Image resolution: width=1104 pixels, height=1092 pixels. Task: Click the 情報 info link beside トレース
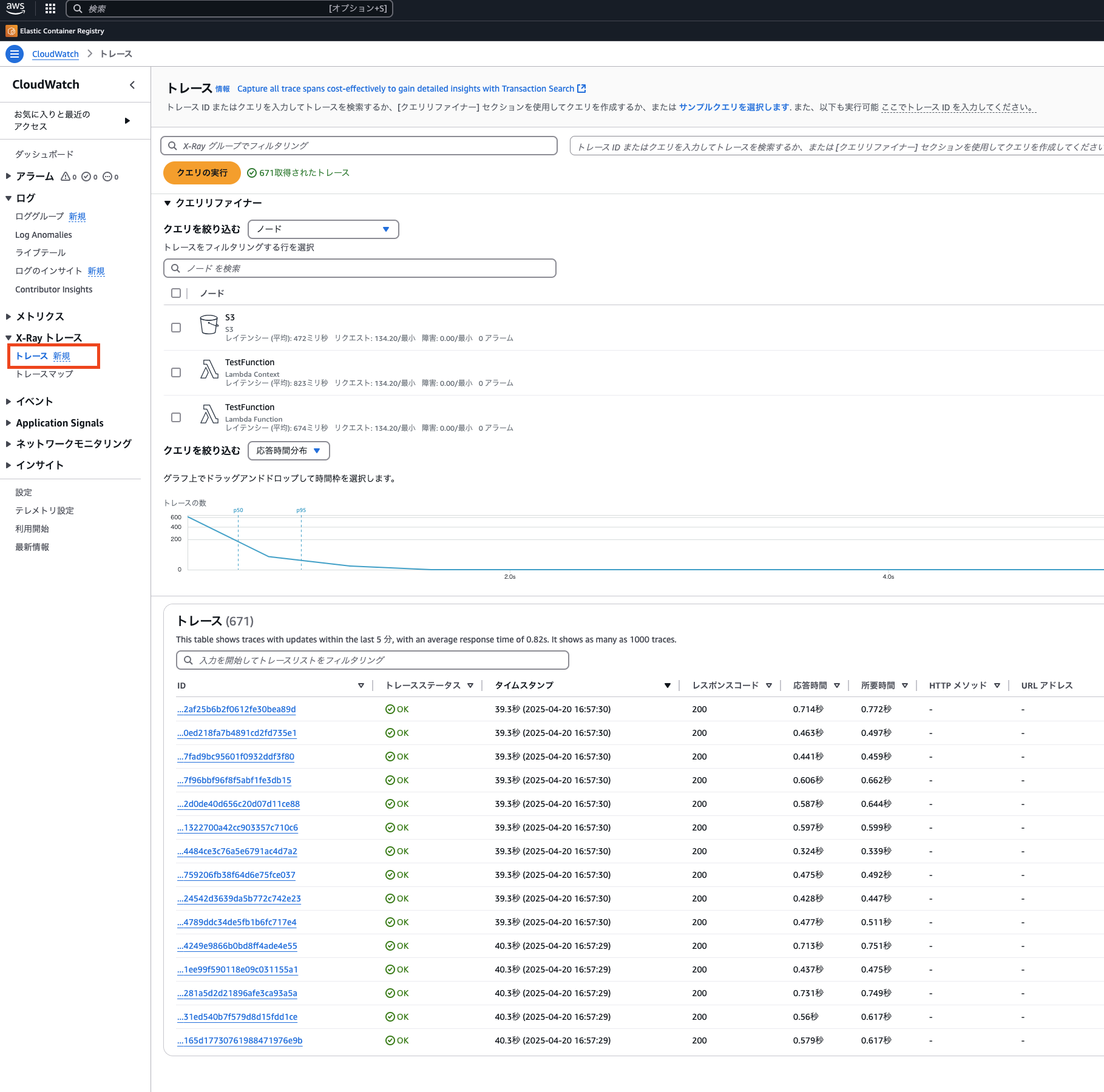pos(223,89)
